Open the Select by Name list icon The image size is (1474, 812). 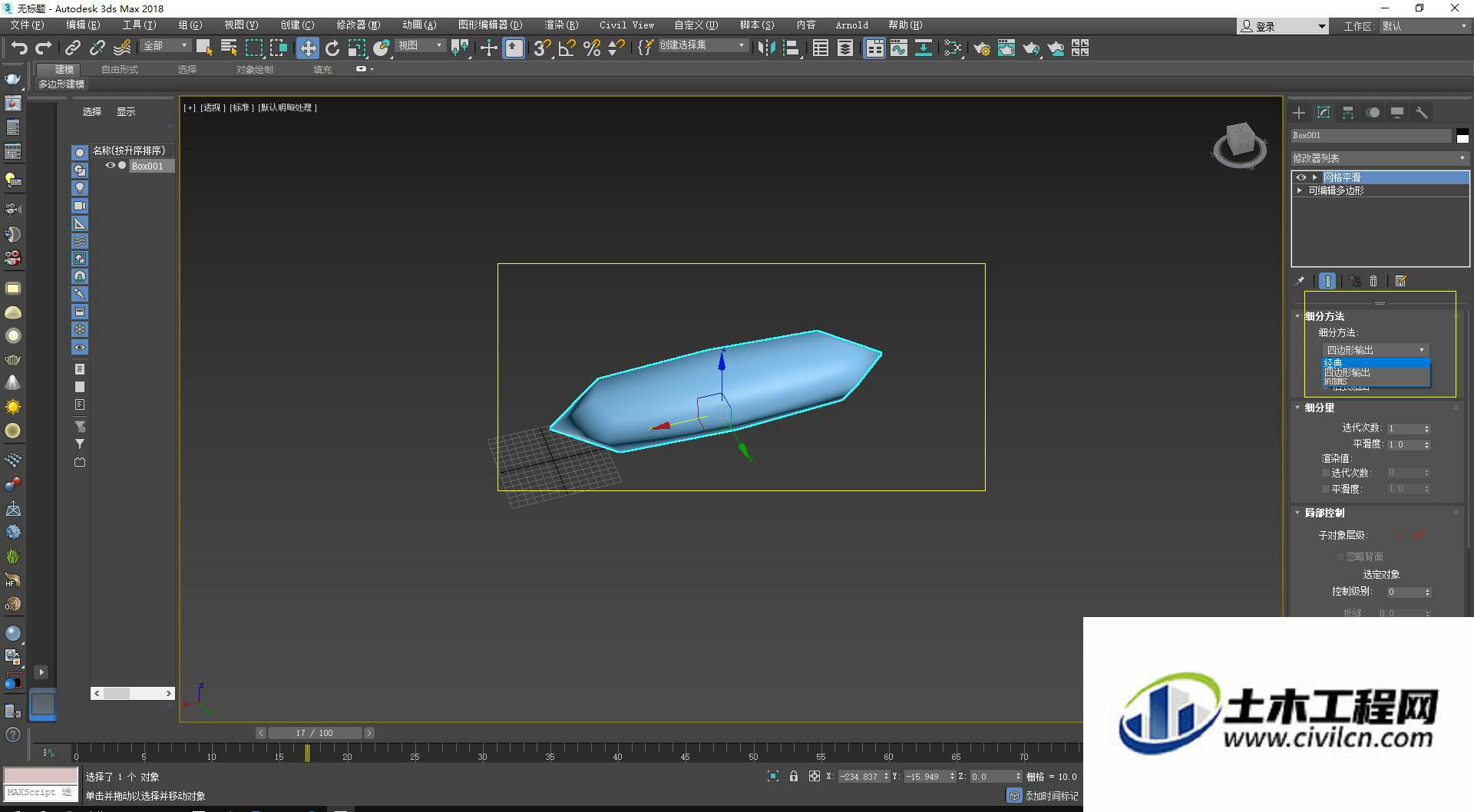[x=229, y=48]
